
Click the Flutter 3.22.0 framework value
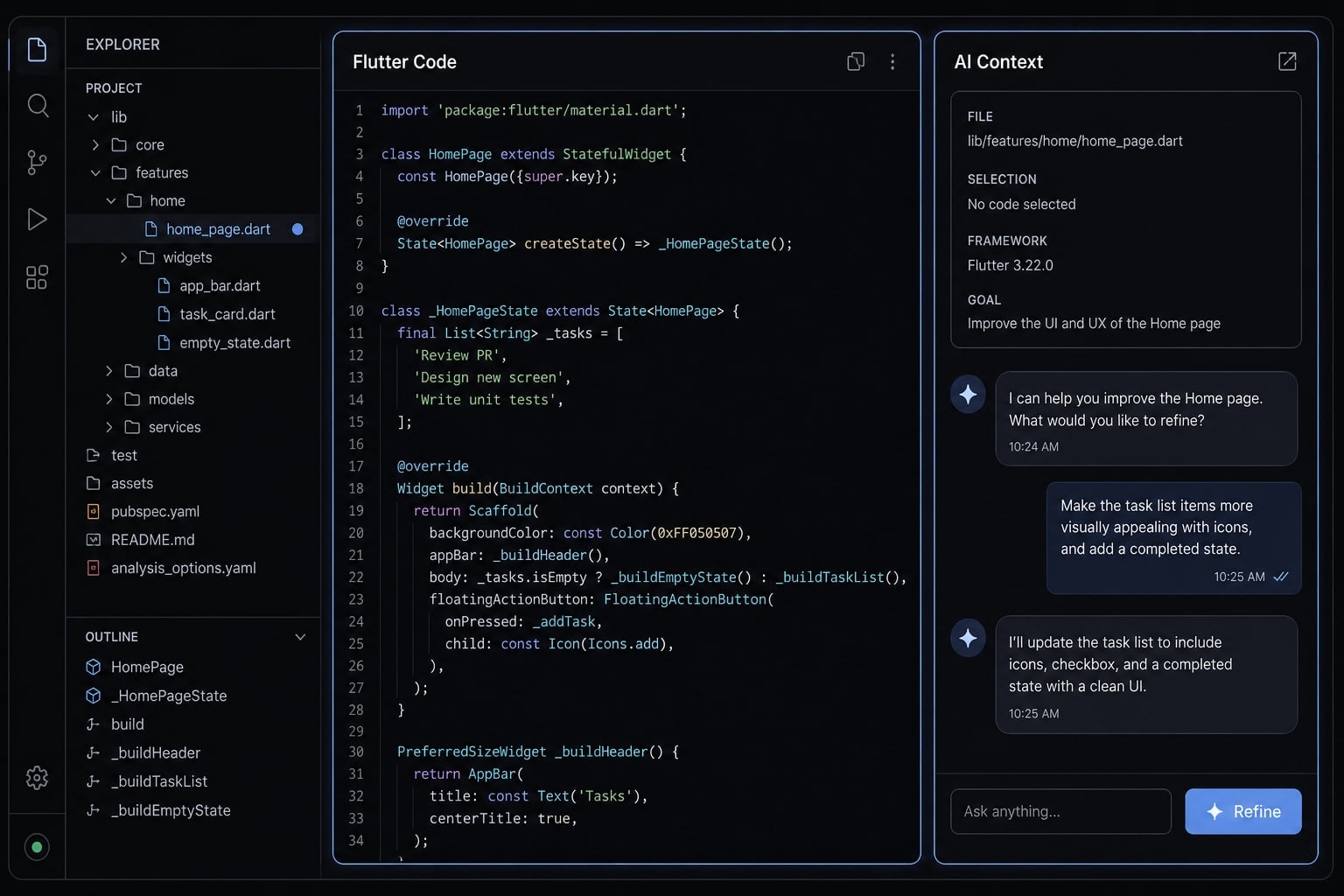click(1010, 265)
